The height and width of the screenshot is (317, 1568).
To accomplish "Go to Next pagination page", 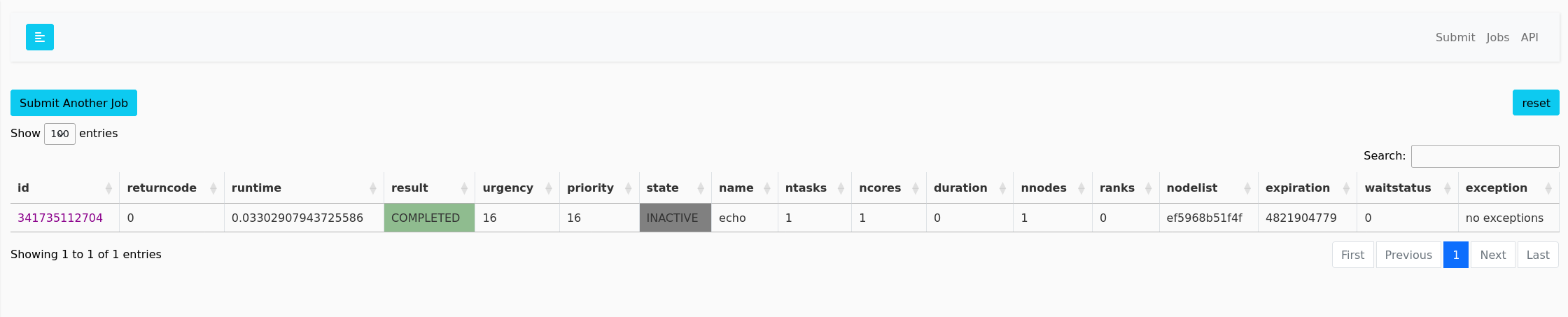I will tap(1492, 255).
